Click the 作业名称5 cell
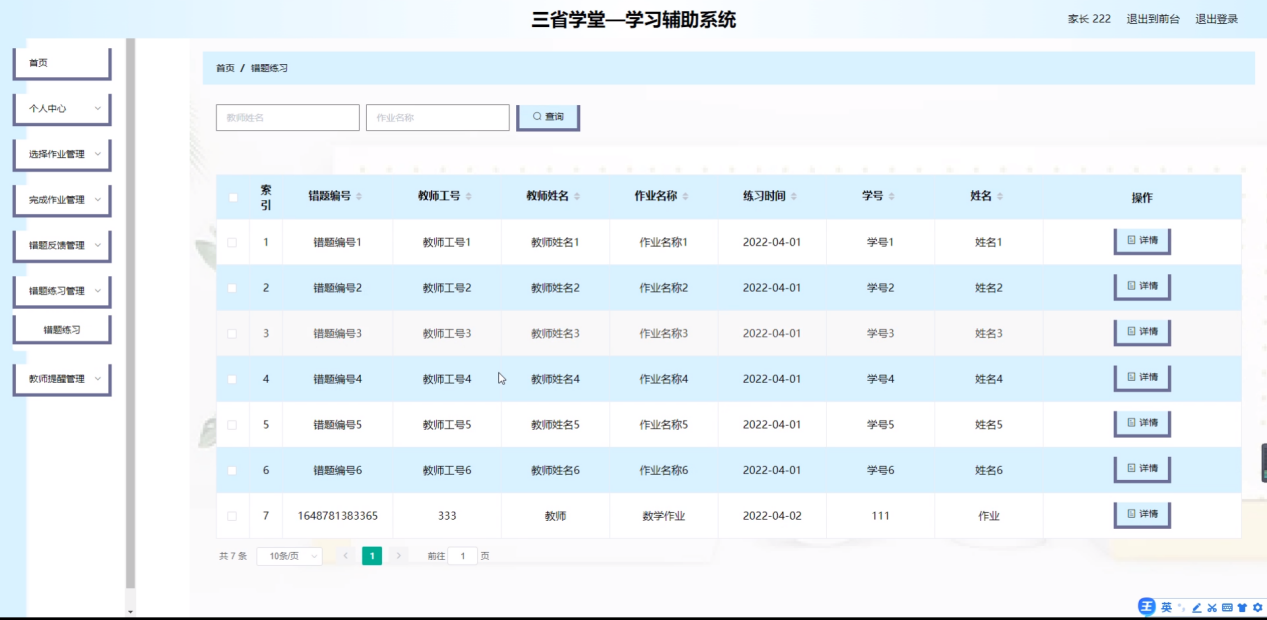Viewport: 1267px width, 620px height. click(x=664, y=425)
